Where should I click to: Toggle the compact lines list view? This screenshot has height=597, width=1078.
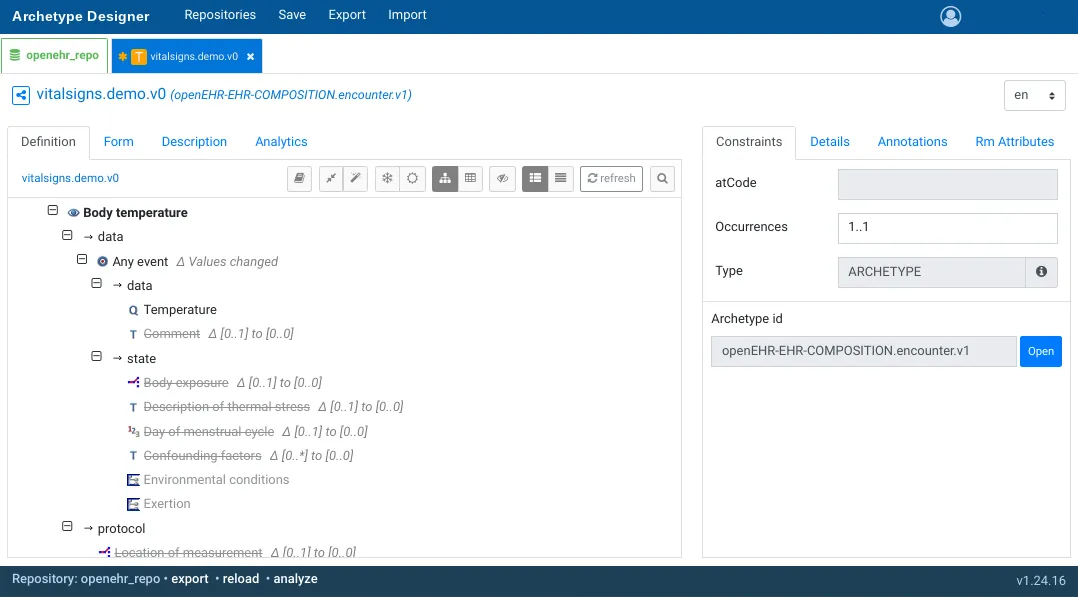[561, 178]
